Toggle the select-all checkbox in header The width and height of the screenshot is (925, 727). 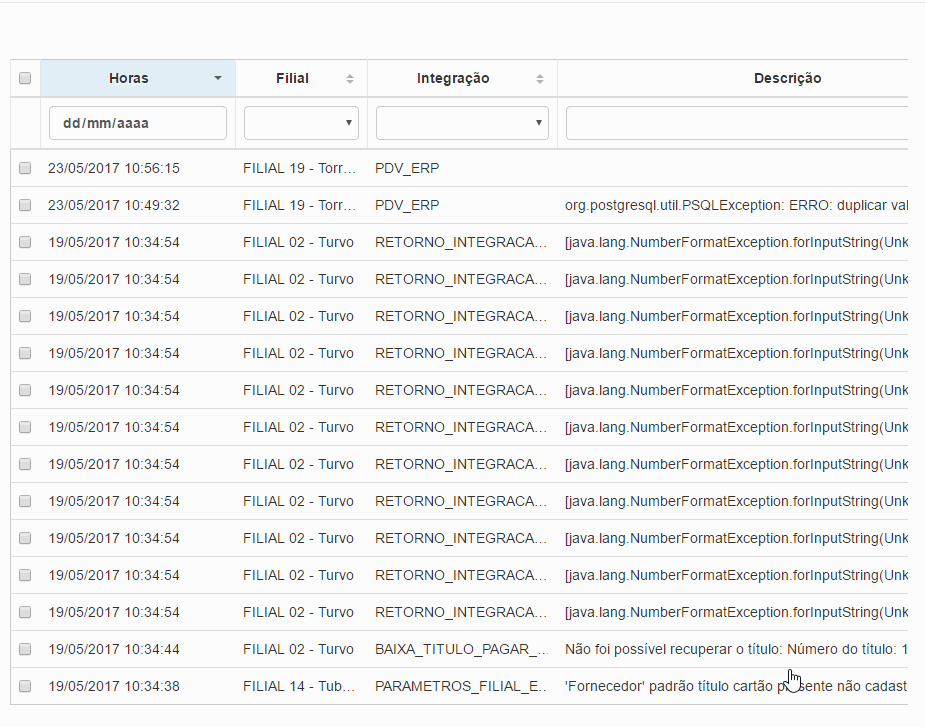[25, 78]
